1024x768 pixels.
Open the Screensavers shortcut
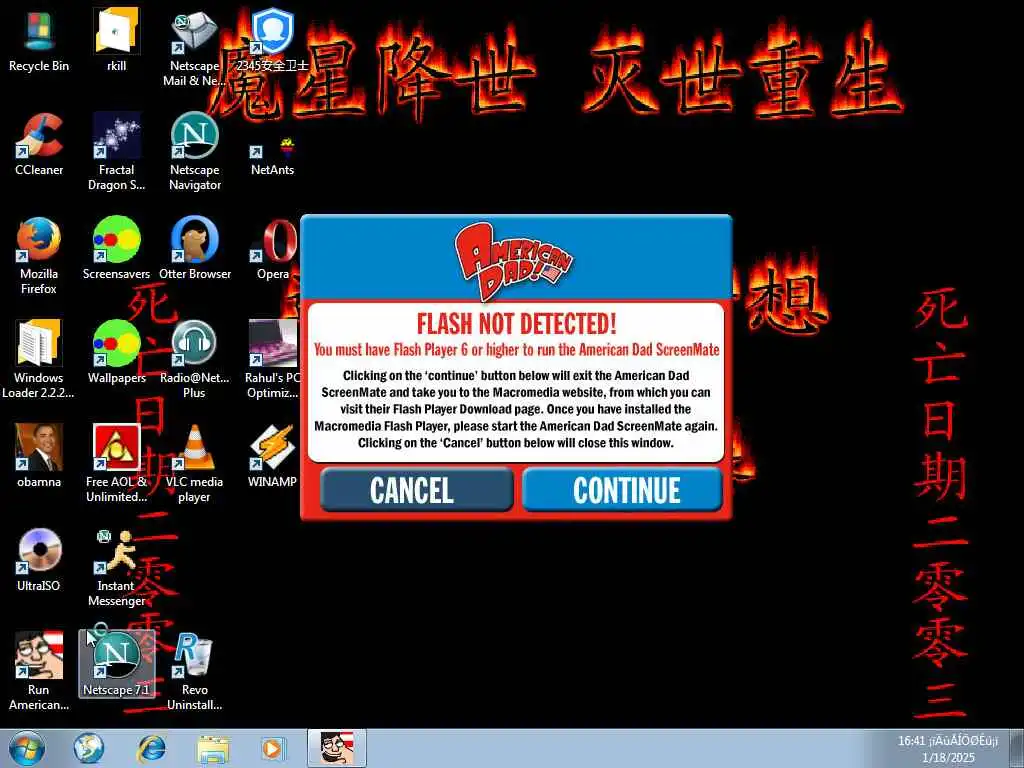point(116,248)
